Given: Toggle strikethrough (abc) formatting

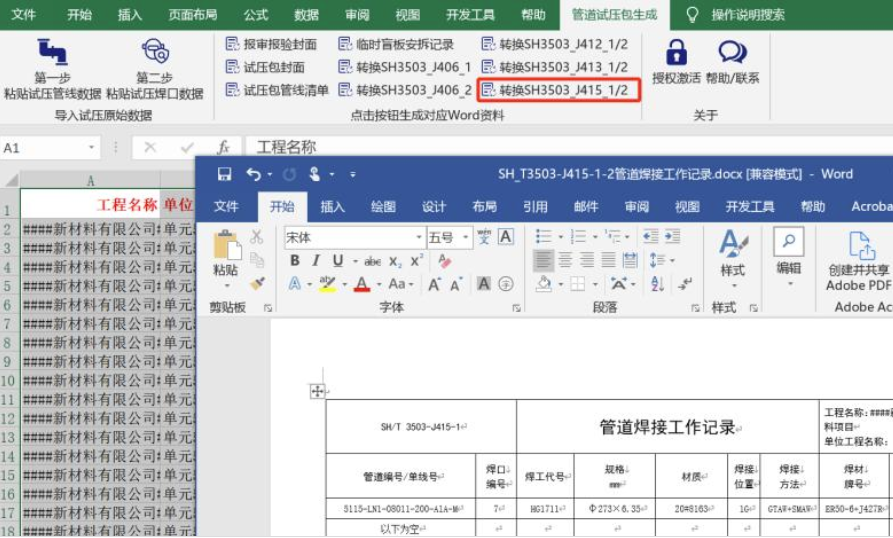Looking at the screenshot, I should click(372, 261).
